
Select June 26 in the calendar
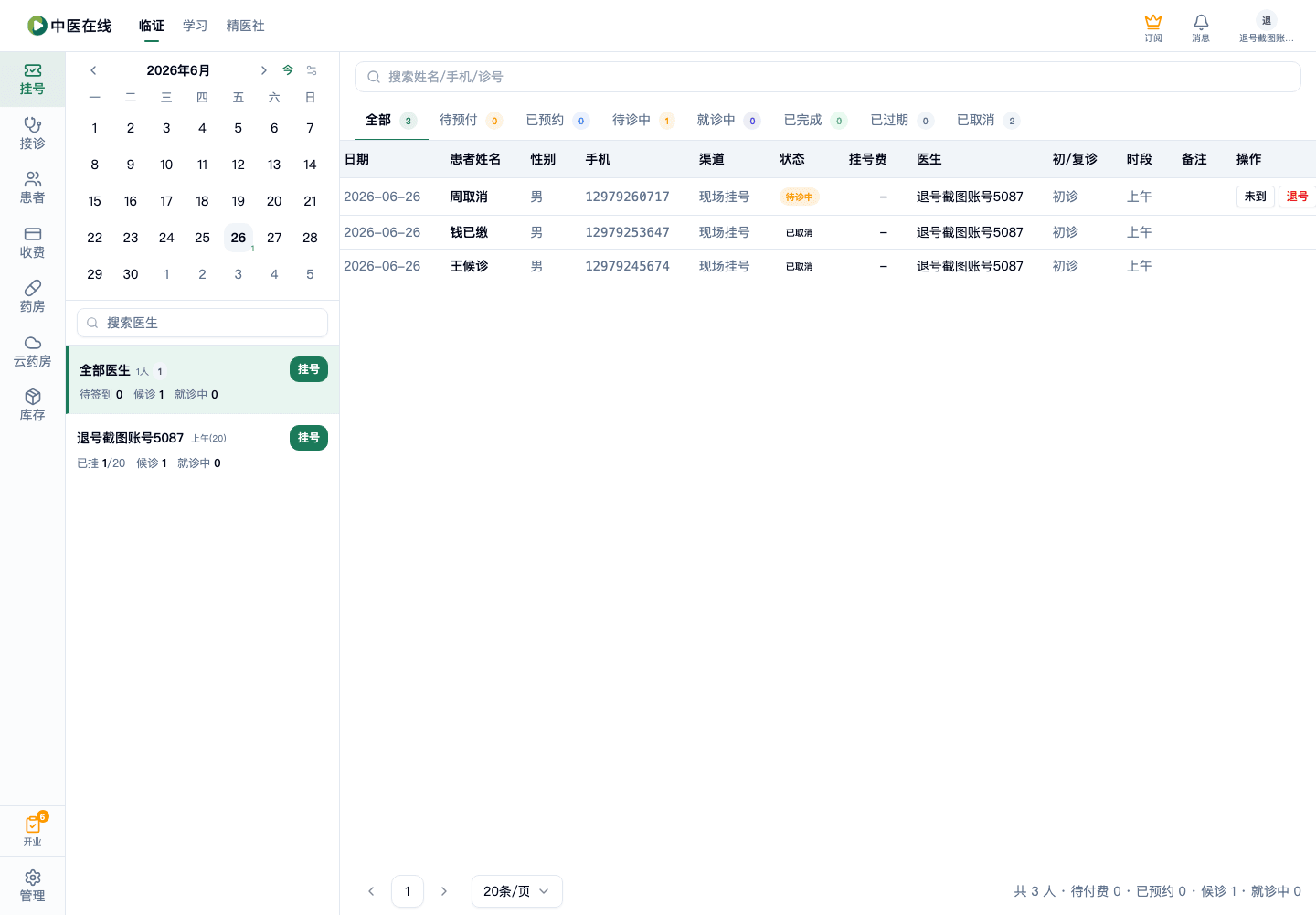pyautogui.click(x=239, y=238)
